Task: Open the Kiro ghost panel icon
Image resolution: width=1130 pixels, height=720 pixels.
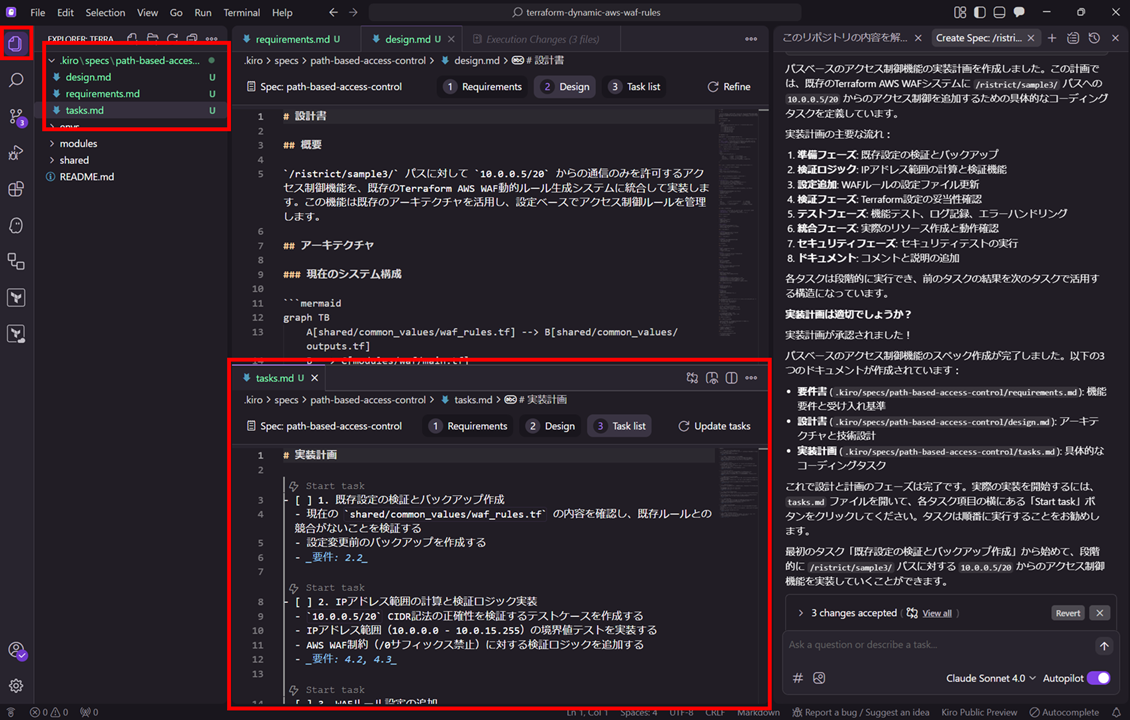Action: tap(16, 226)
